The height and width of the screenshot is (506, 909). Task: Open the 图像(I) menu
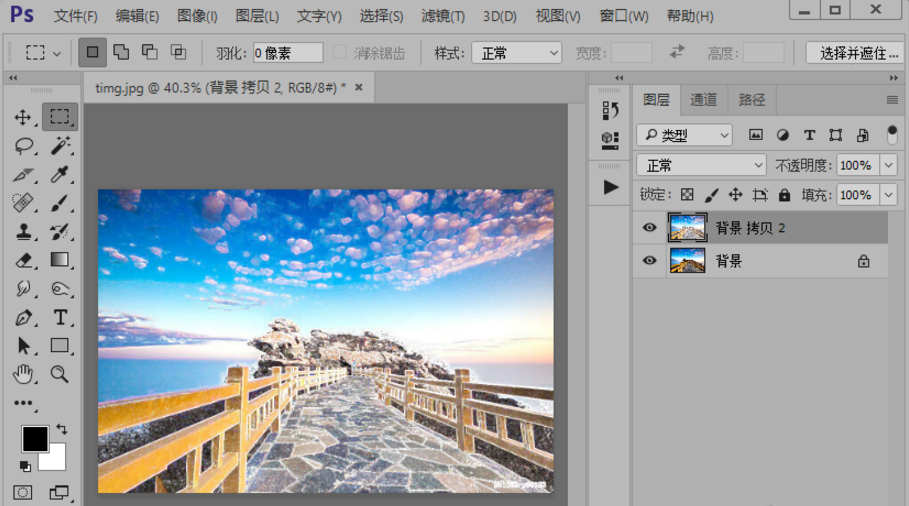197,16
